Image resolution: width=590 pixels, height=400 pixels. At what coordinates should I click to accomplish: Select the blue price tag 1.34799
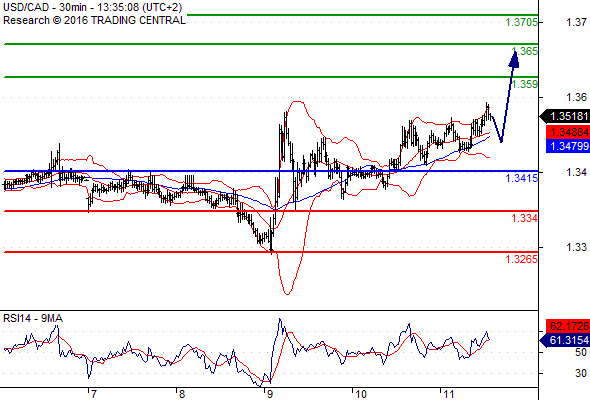coord(567,146)
